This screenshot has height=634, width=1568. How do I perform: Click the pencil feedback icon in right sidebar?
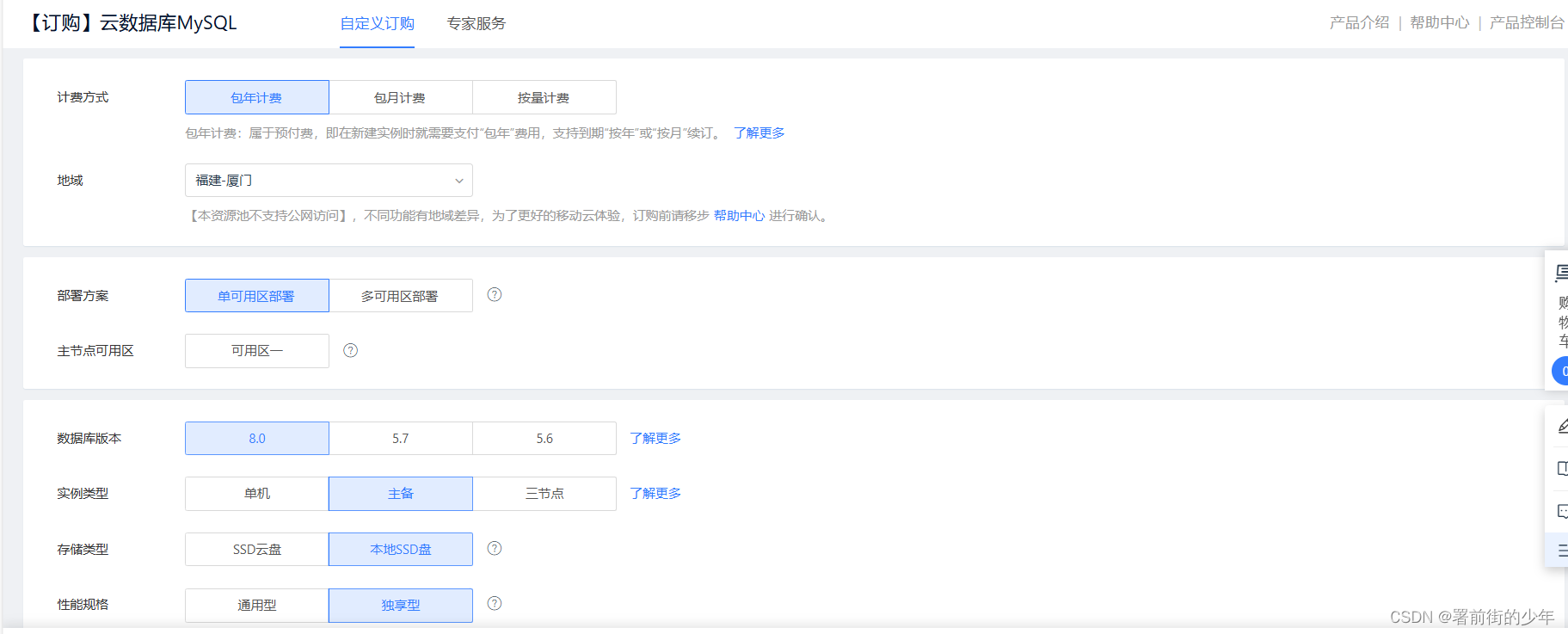pos(1562,426)
